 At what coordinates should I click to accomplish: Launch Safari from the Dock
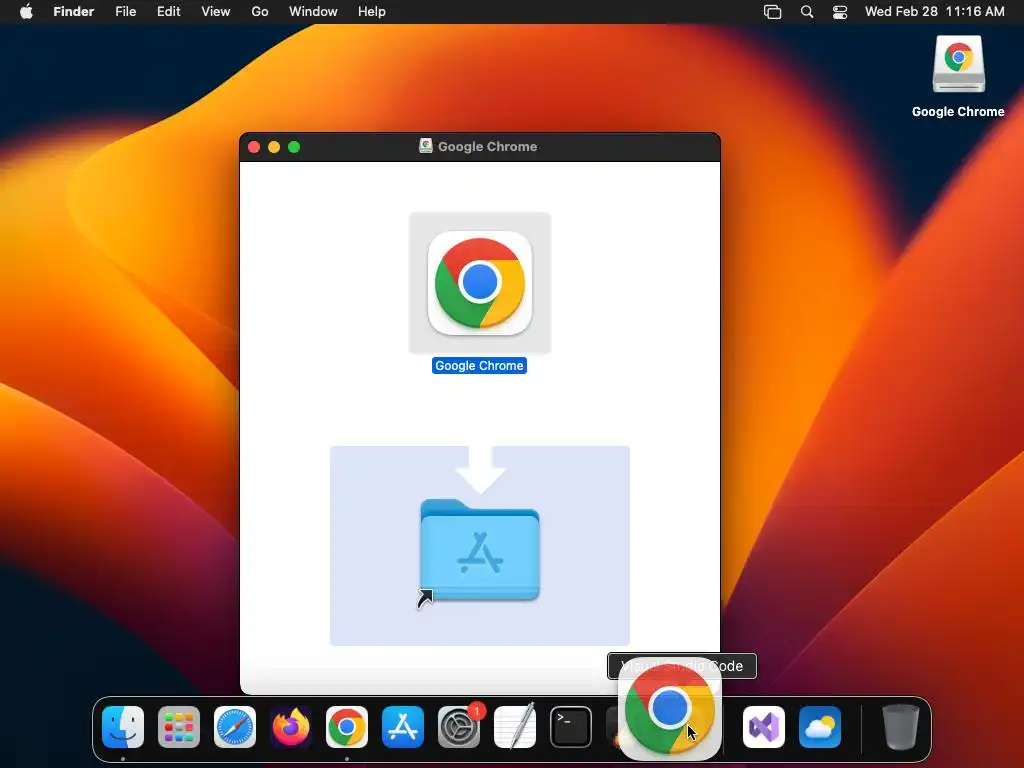click(235, 727)
